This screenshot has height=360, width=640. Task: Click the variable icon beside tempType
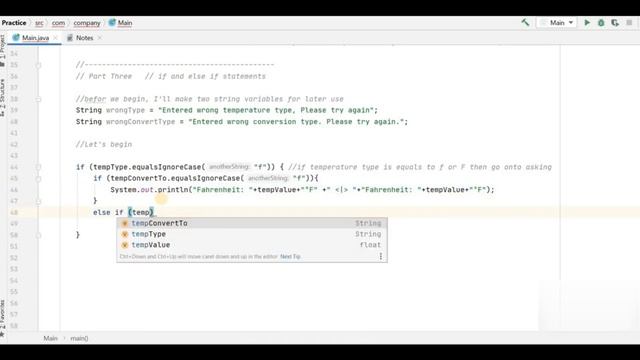(x=125, y=234)
